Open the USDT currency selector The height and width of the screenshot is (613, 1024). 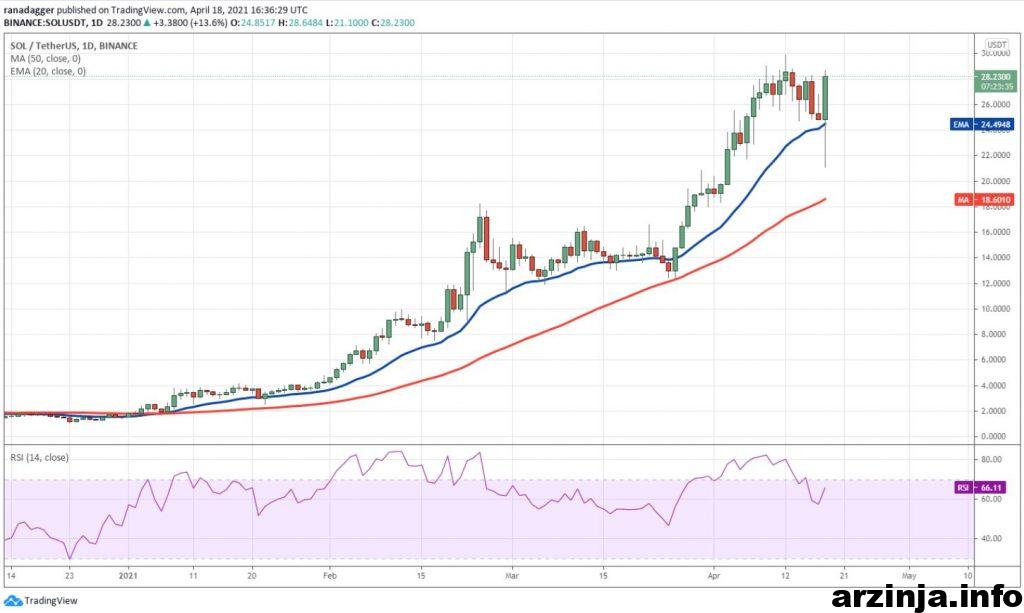pyautogui.click(x=996, y=45)
